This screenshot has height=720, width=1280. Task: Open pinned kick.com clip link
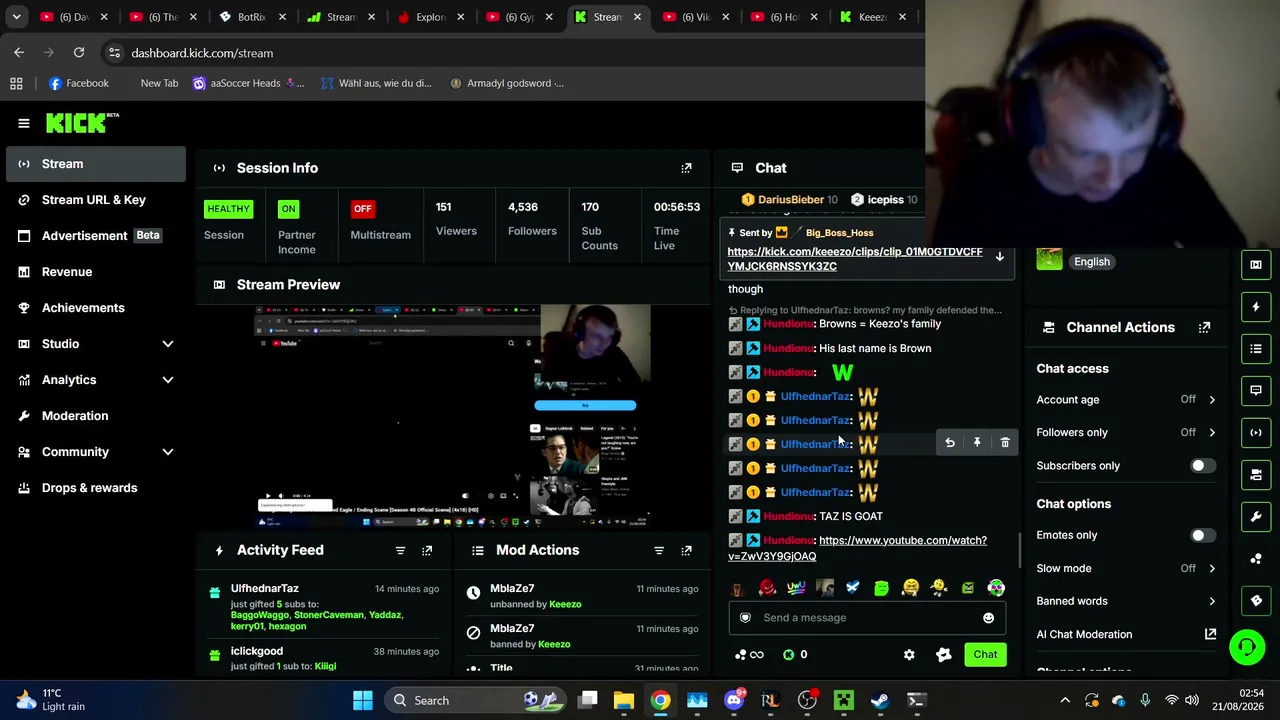click(x=855, y=259)
